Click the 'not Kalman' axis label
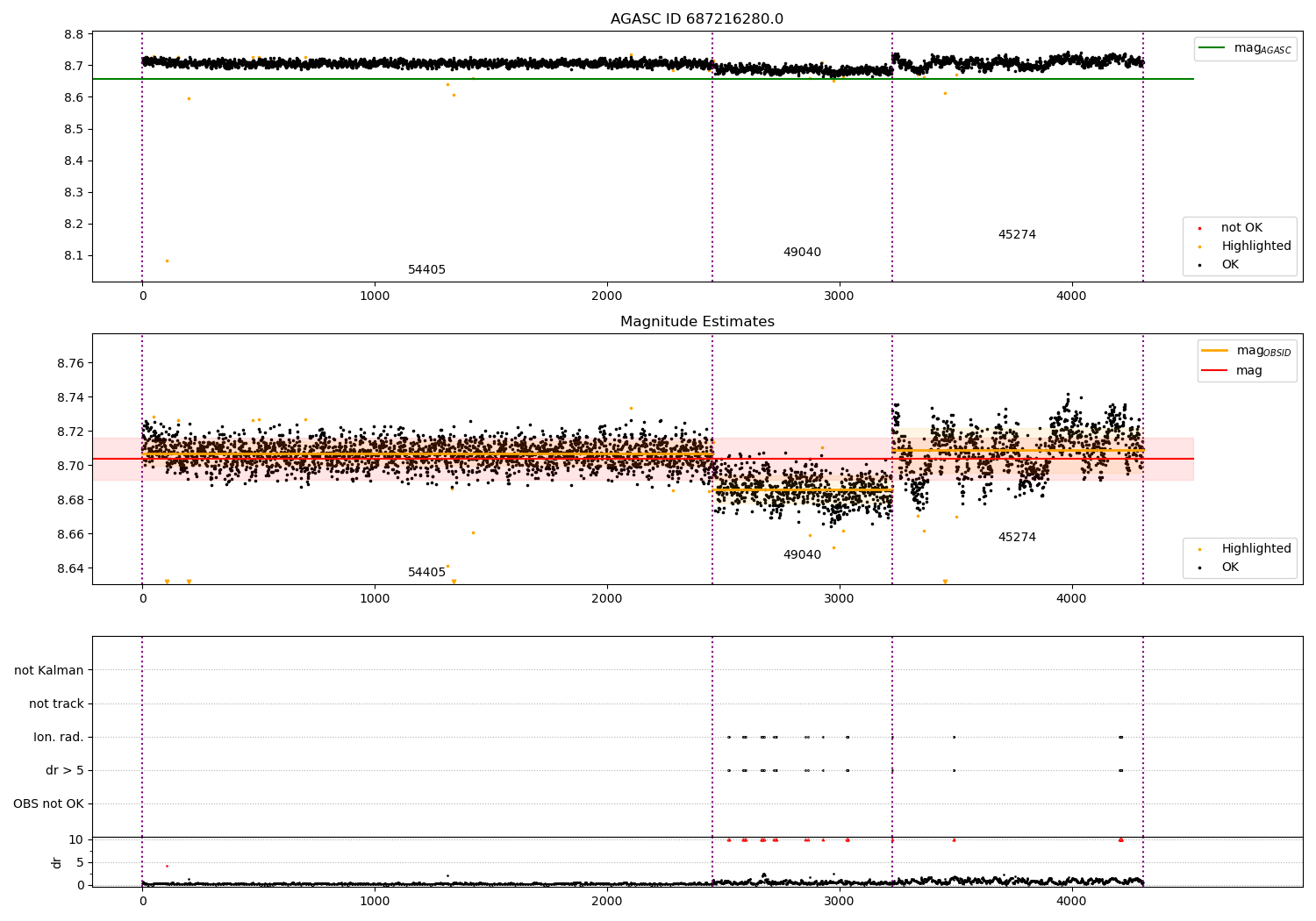This screenshot has width=1316, height=921. pyautogui.click(x=49, y=670)
